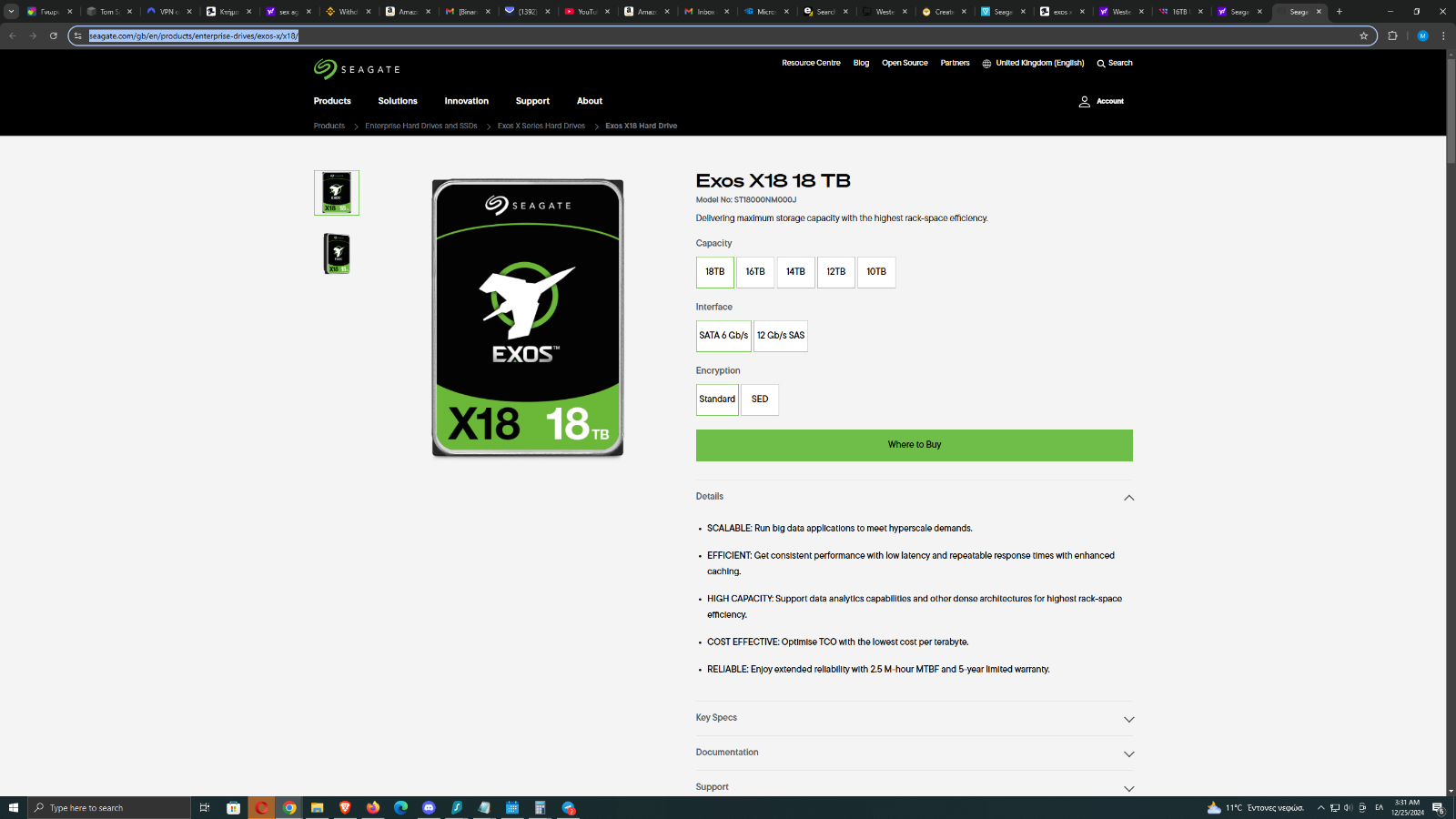Click the browser forward arrow
The image size is (1456, 819).
pos(33,35)
